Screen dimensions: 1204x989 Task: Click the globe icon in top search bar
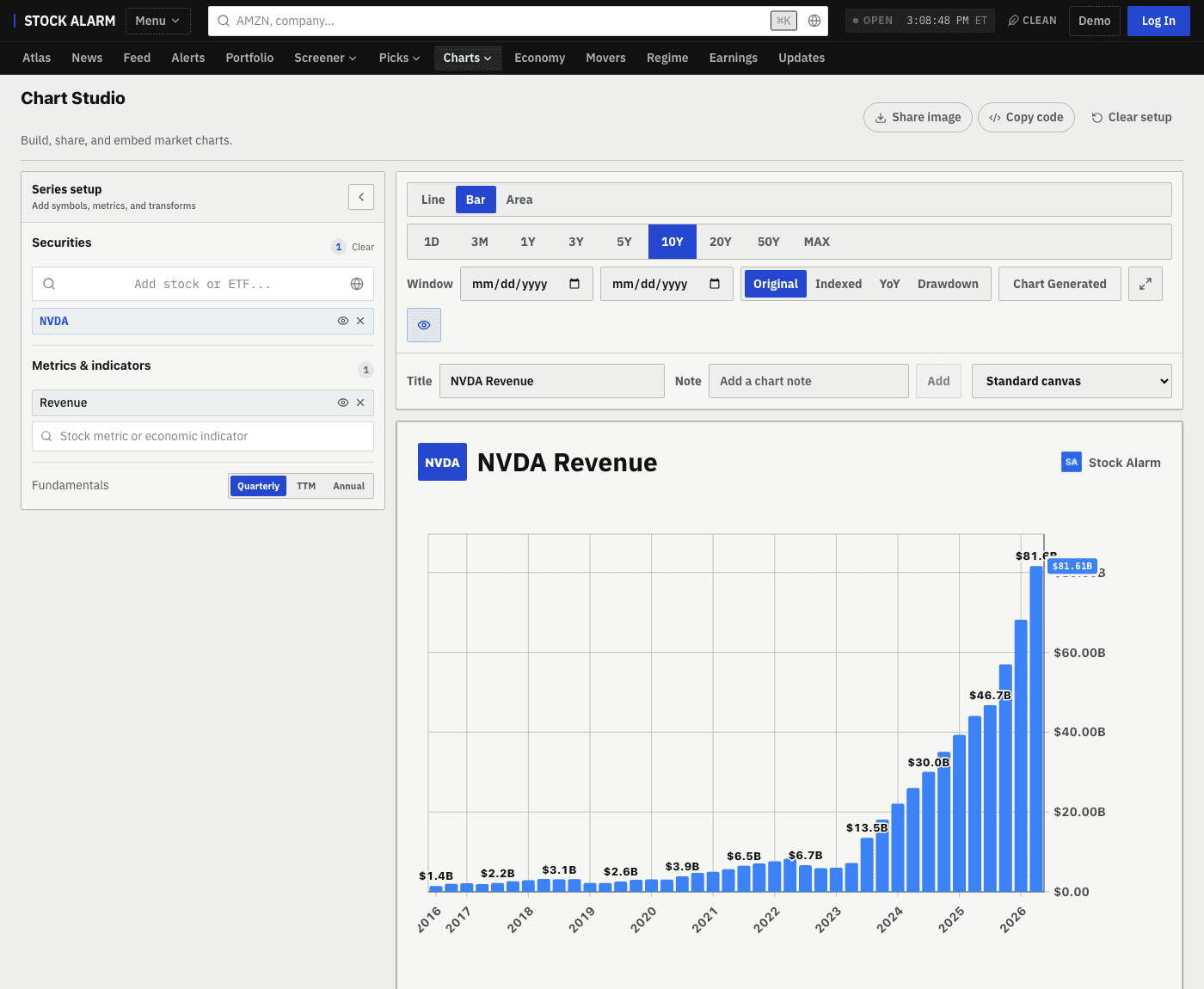814,21
